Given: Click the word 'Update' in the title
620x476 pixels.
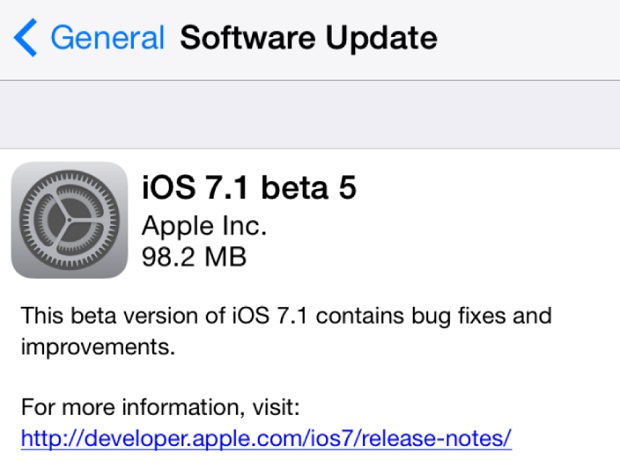Looking at the screenshot, I should (382, 39).
